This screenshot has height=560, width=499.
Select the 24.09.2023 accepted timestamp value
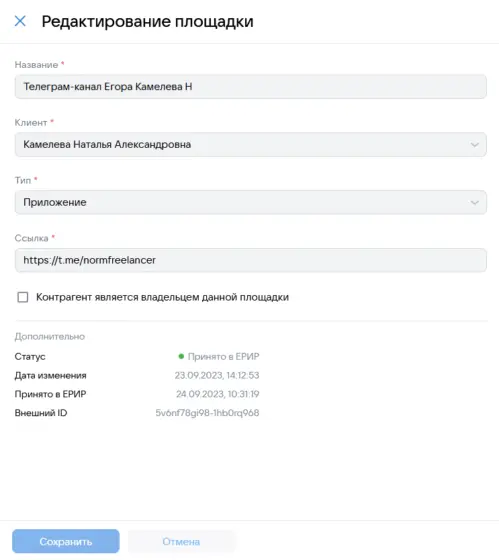[x=218, y=394]
